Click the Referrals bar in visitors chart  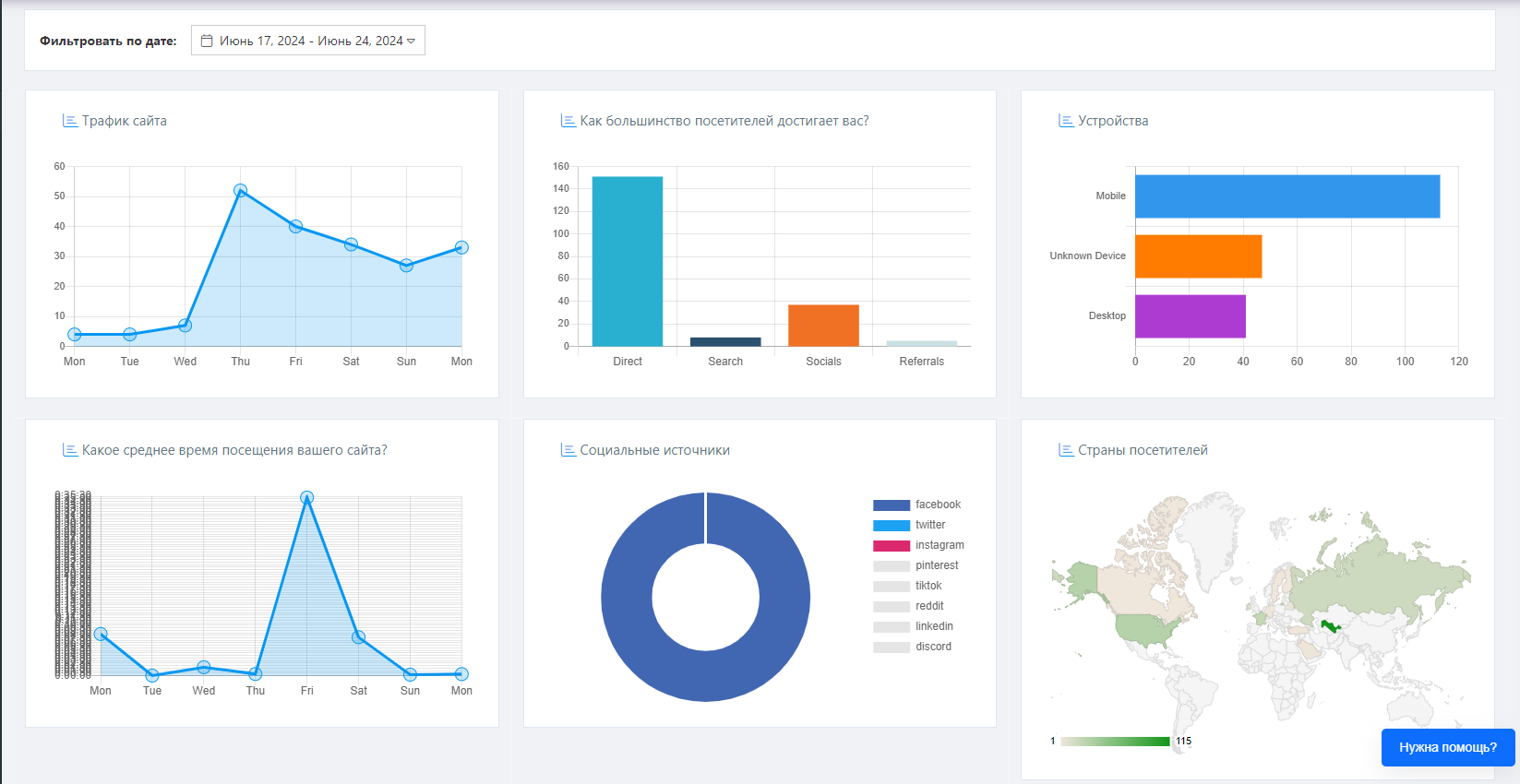922,343
